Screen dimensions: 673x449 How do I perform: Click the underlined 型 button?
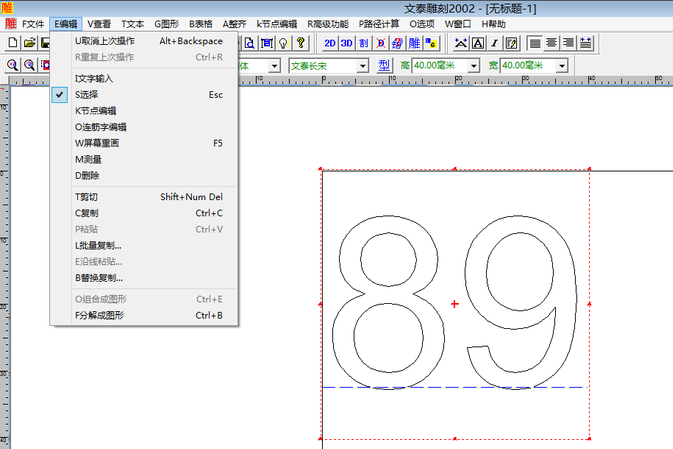385,65
